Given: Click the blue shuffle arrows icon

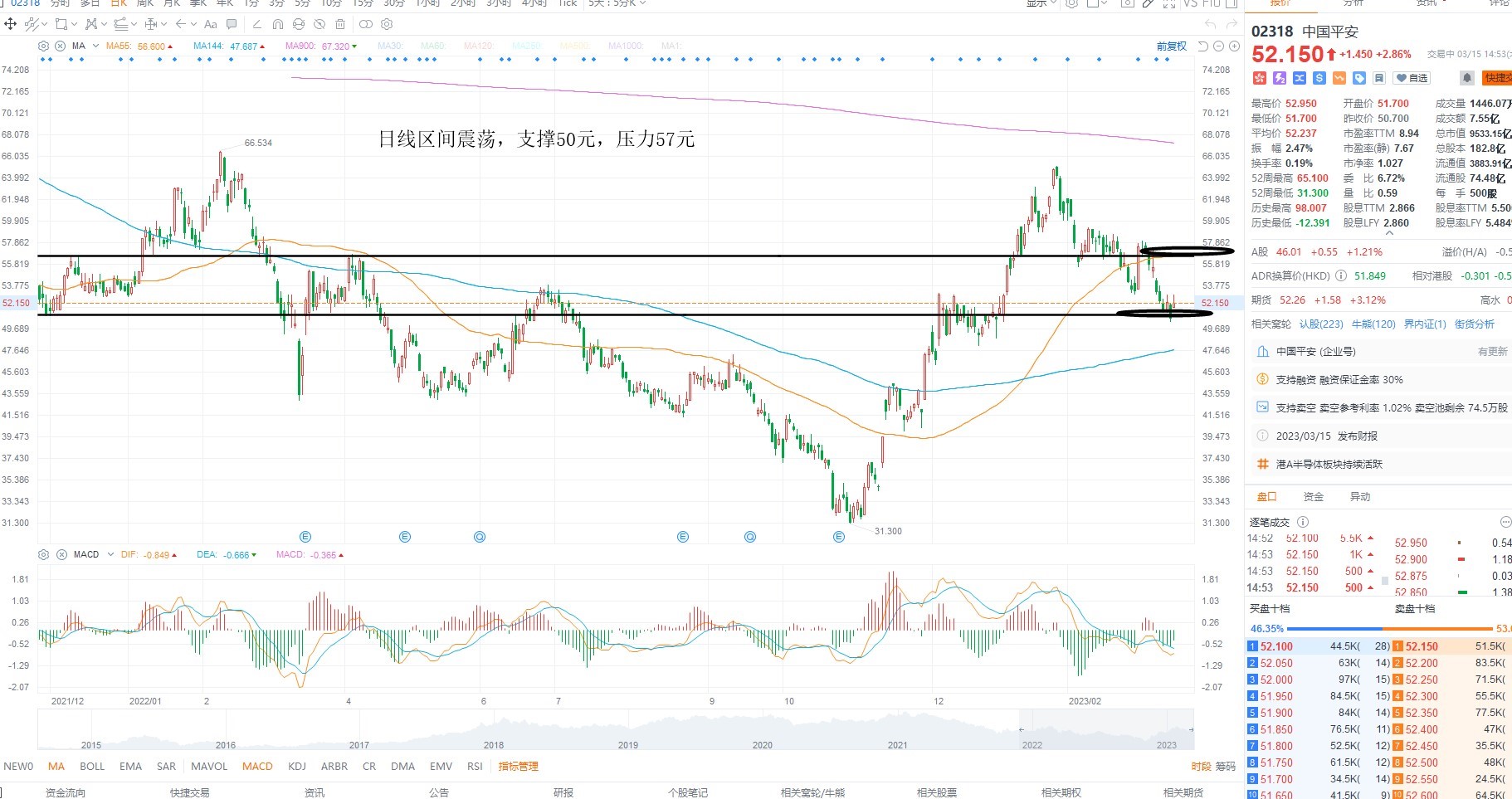Looking at the screenshot, I should coord(1299,78).
